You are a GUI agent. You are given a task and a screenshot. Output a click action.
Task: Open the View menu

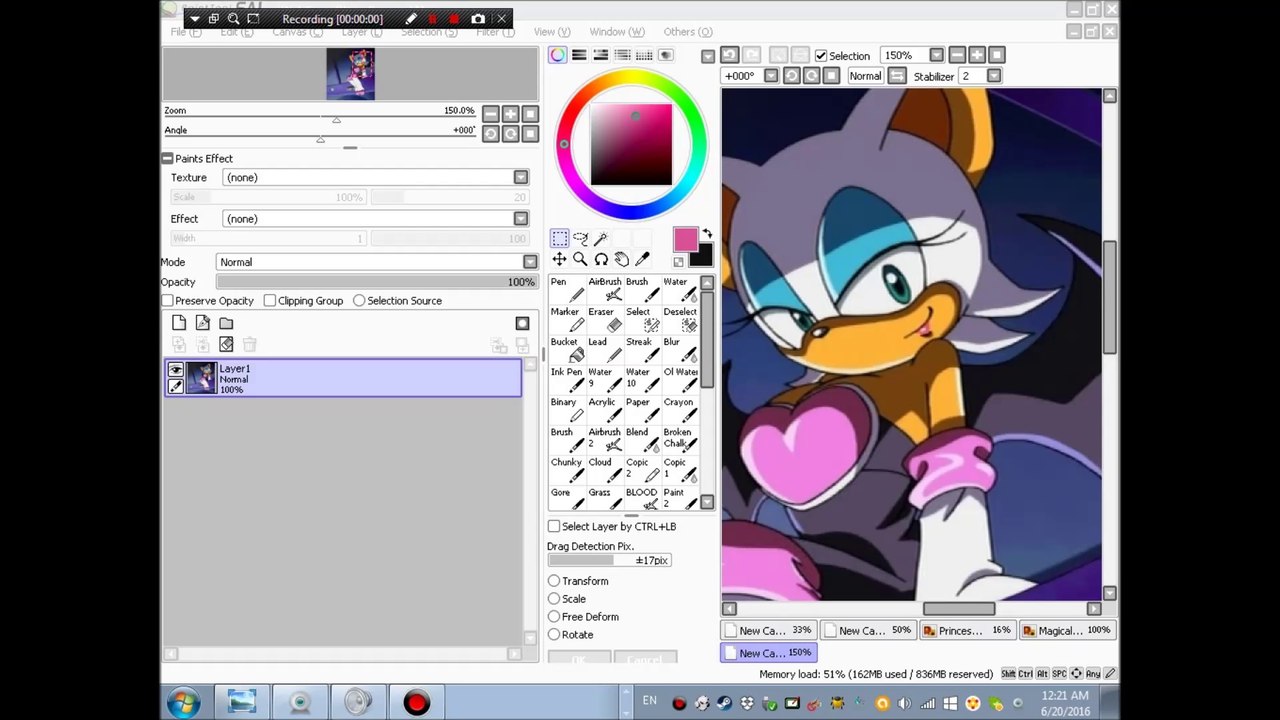(x=552, y=32)
